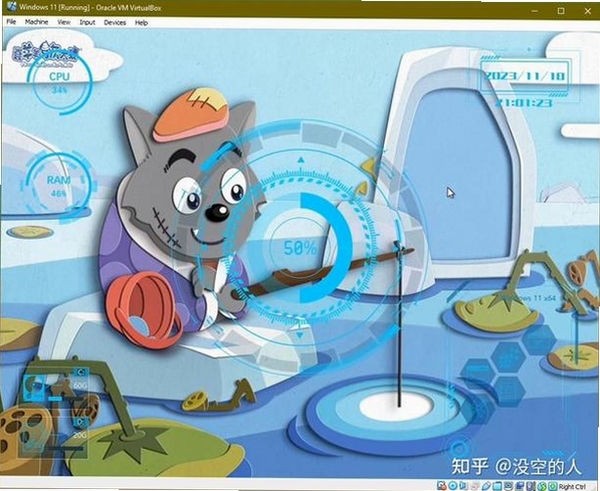Open the View menu
600x491 pixels.
coord(64,22)
